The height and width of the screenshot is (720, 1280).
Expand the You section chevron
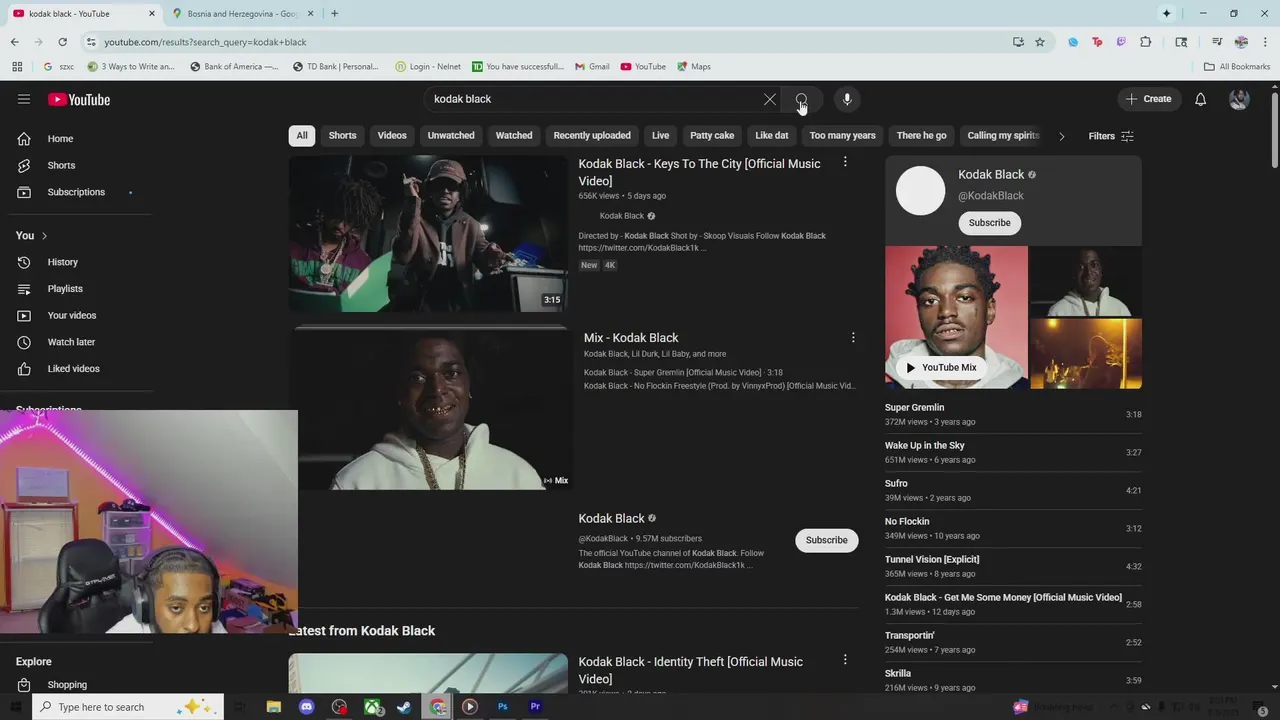(x=43, y=236)
